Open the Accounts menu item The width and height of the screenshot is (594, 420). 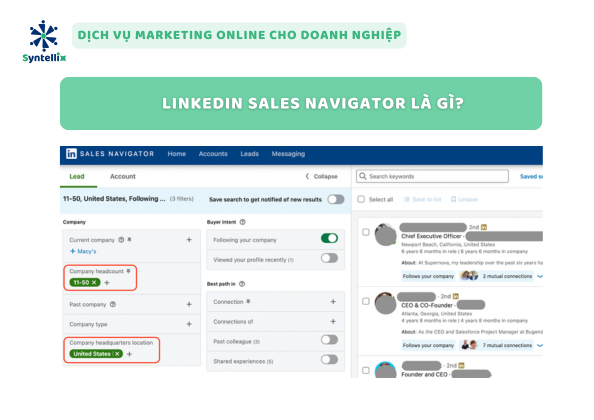(x=213, y=154)
